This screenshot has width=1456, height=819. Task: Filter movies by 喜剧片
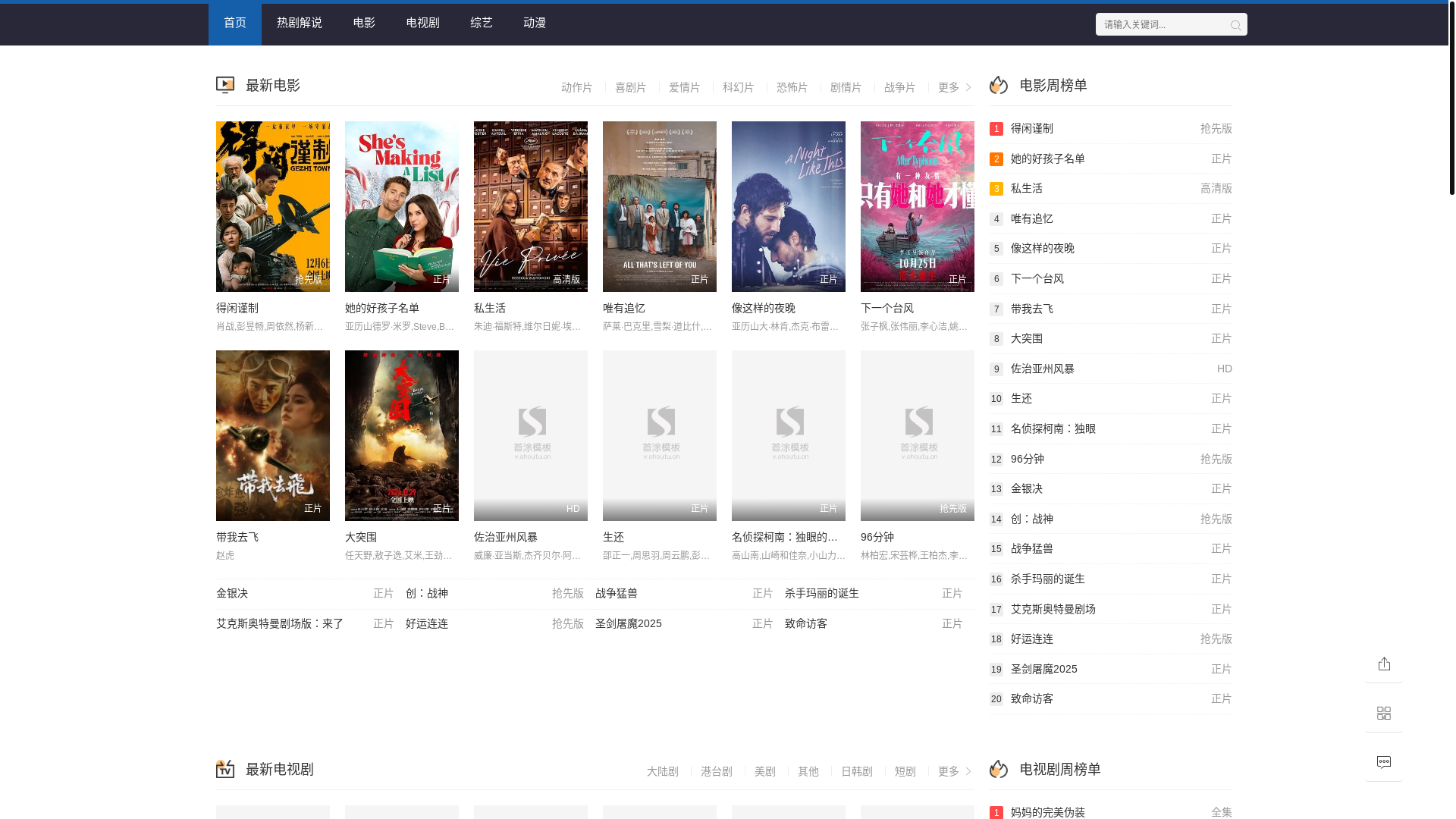pos(630,87)
